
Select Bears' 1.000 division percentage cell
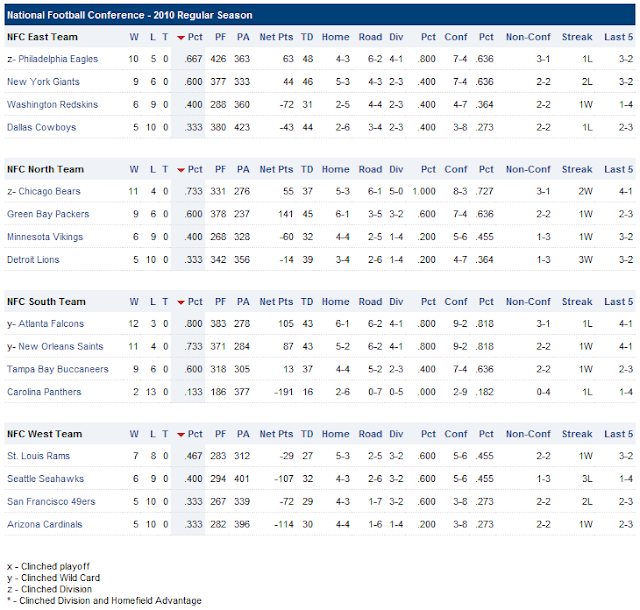(424, 191)
